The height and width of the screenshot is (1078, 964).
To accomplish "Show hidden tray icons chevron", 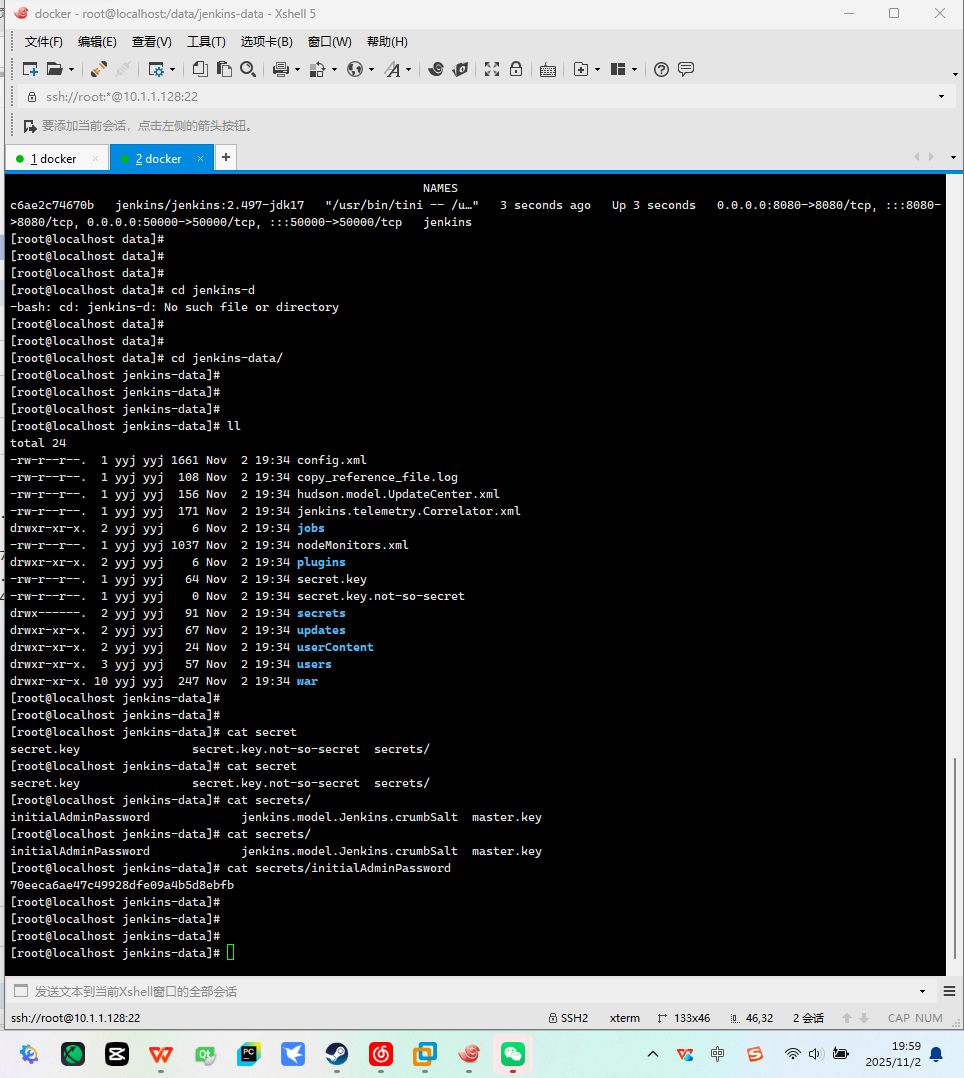I will (653, 1054).
